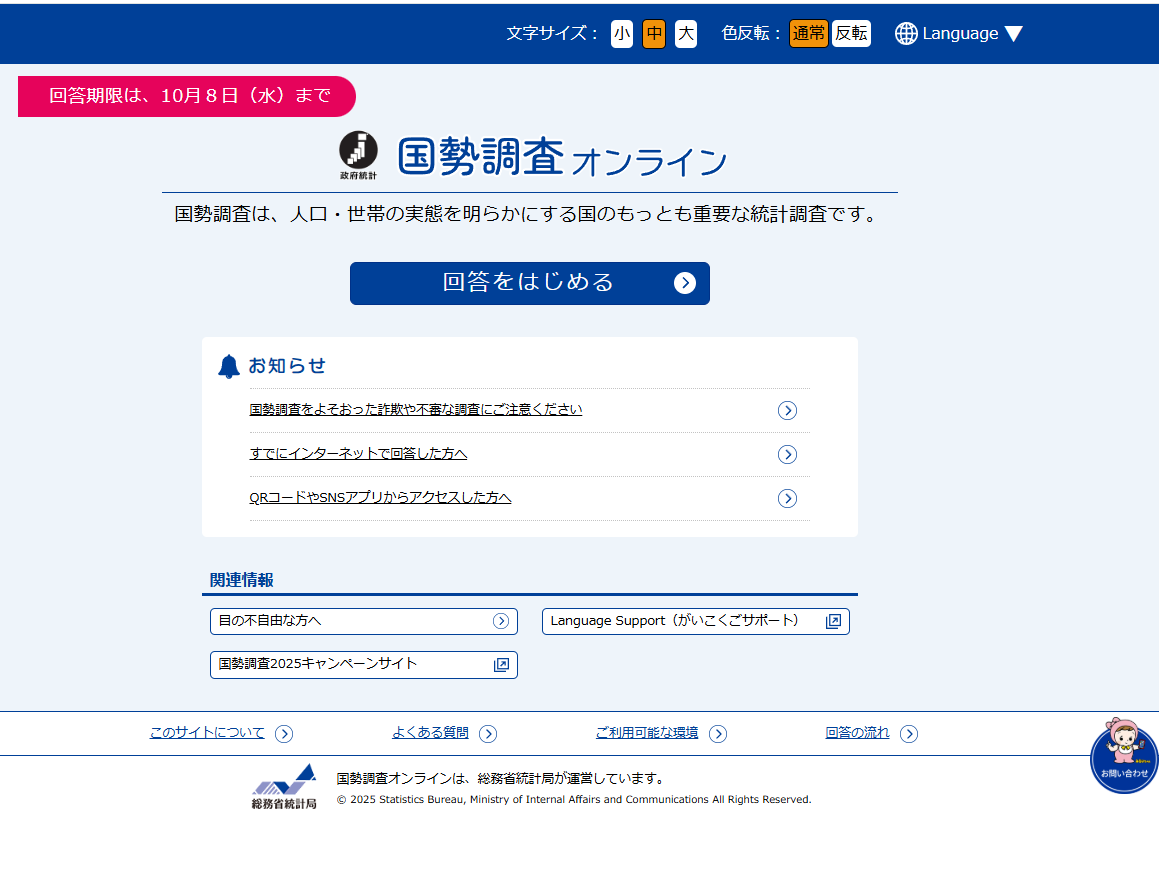Select normal color mode (通常)
This screenshot has height=887, width=1159.
pyautogui.click(x=809, y=34)
